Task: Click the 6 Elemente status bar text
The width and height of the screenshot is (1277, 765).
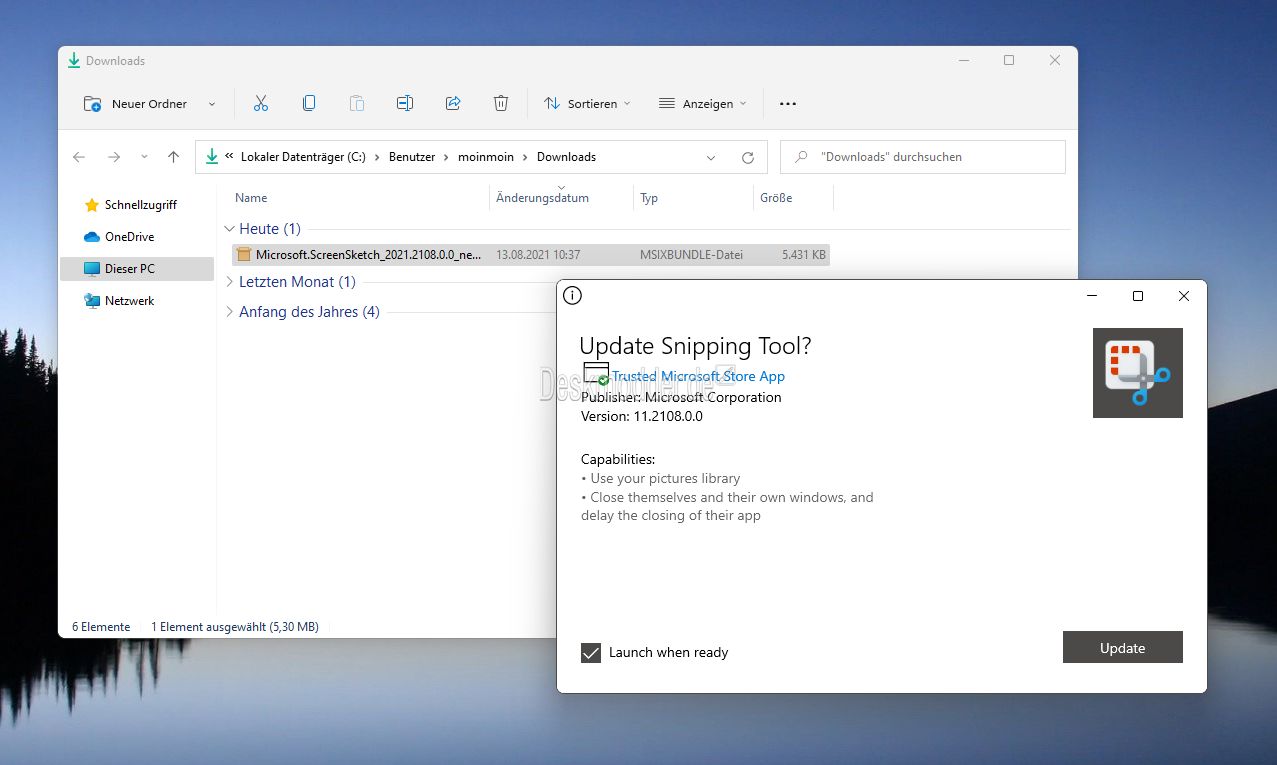Action: coord(101,627)
